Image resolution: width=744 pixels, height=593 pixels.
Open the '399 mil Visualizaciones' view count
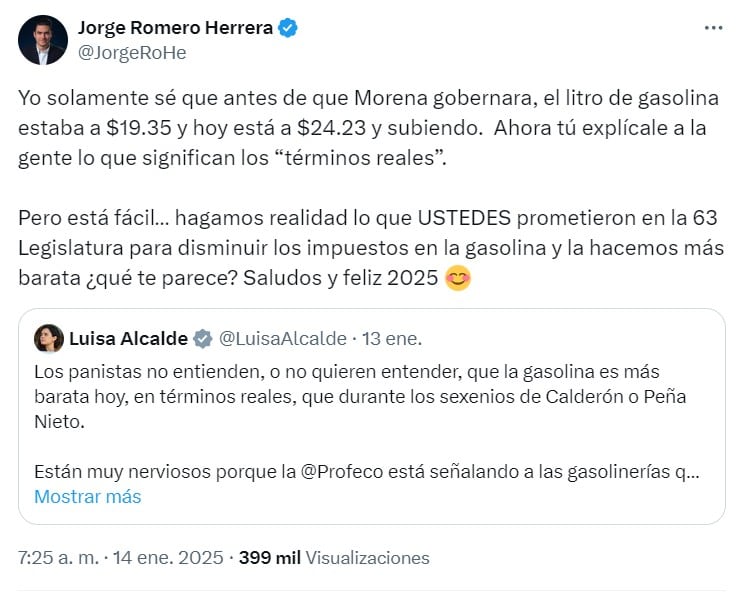coord(334,558)
